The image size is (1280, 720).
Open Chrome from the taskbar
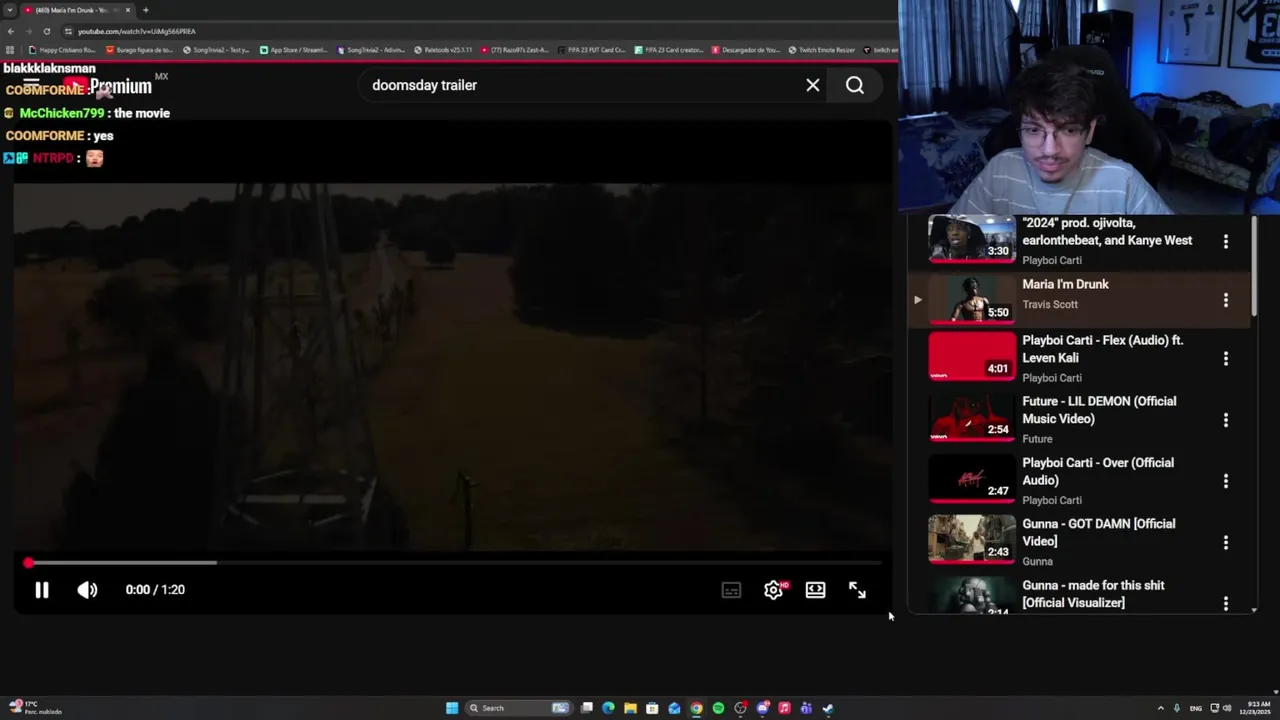pyautogui.click(x=696, y=708)
